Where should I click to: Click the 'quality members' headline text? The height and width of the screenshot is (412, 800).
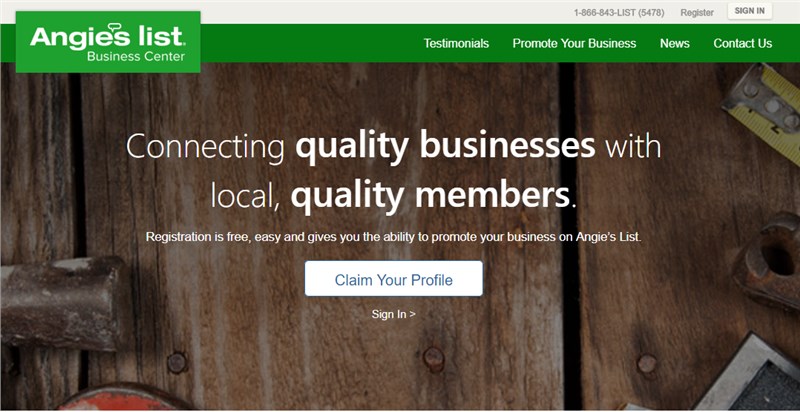[x=430, y=196]
